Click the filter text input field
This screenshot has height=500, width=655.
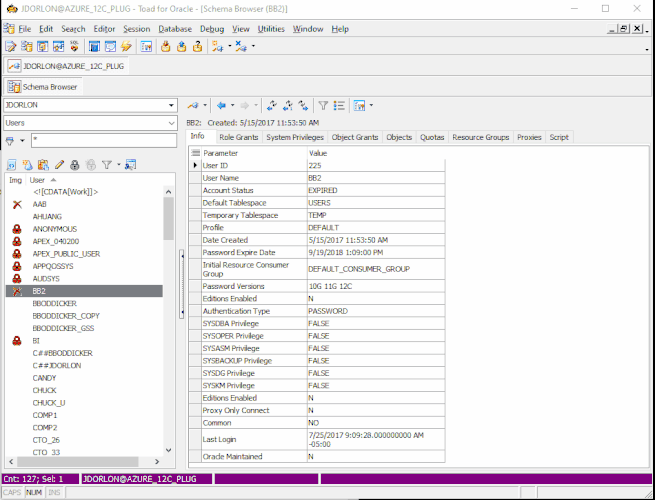(104, 140)
